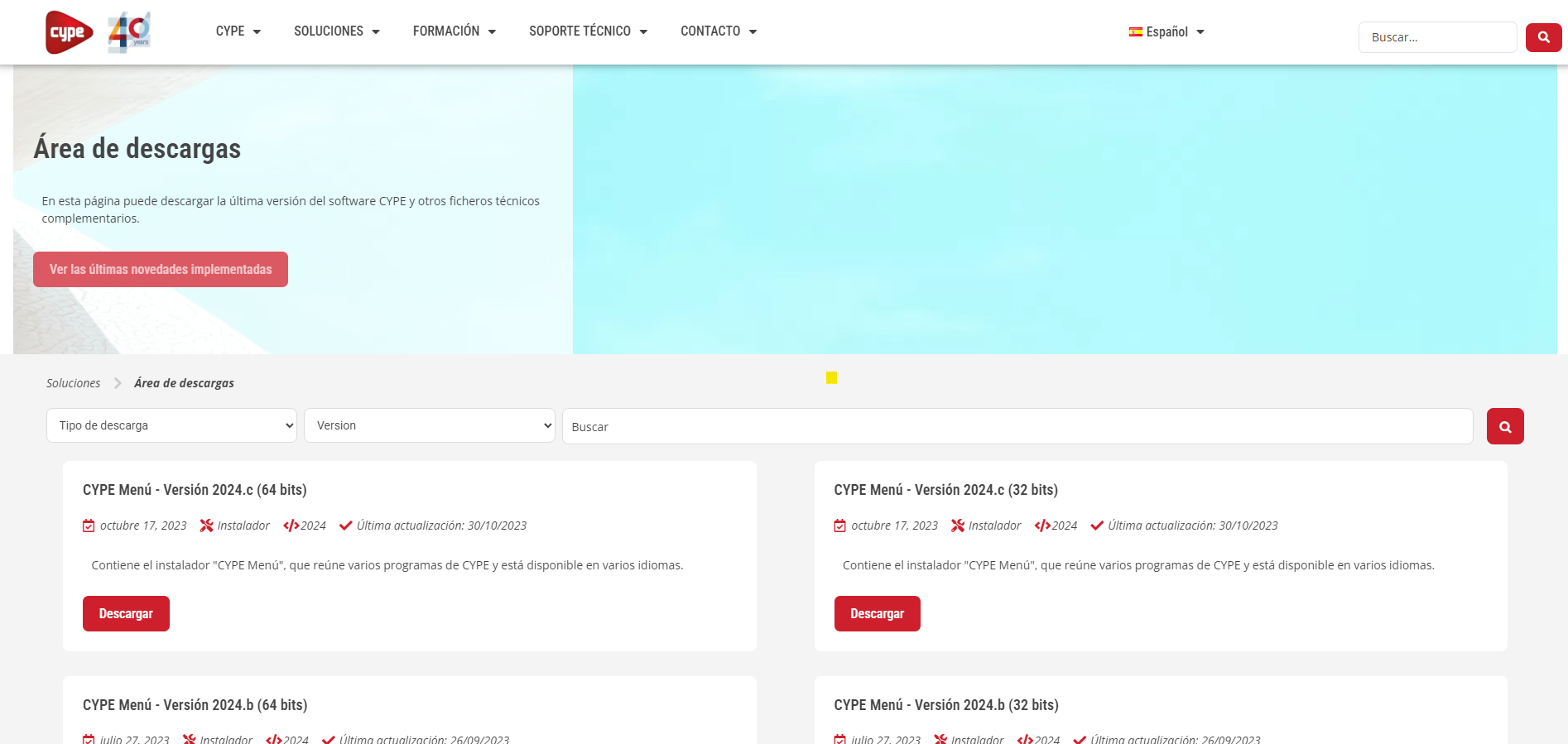Click the 40 years anniversary logo
This screenshot has width=1568, height=744.
129,32
